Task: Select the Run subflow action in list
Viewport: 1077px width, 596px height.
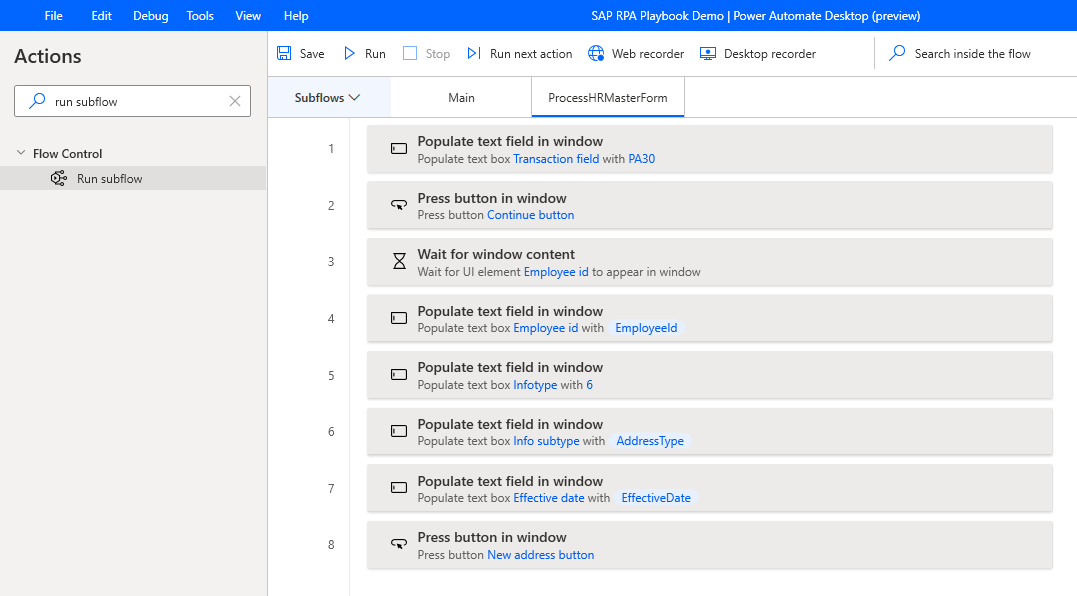Action: coord(133,179)
